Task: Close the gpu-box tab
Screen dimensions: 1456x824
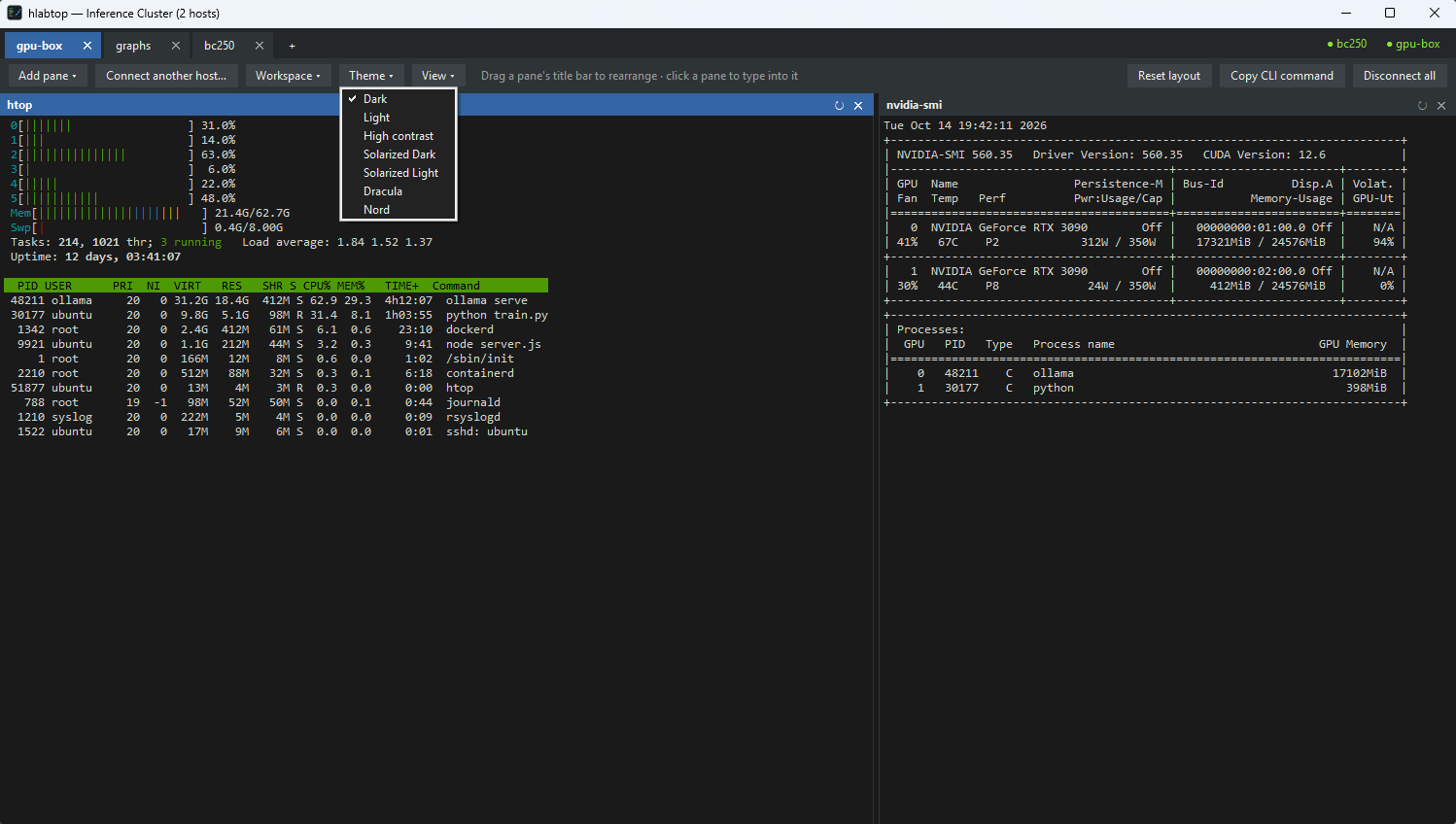Action: [87, 46]
